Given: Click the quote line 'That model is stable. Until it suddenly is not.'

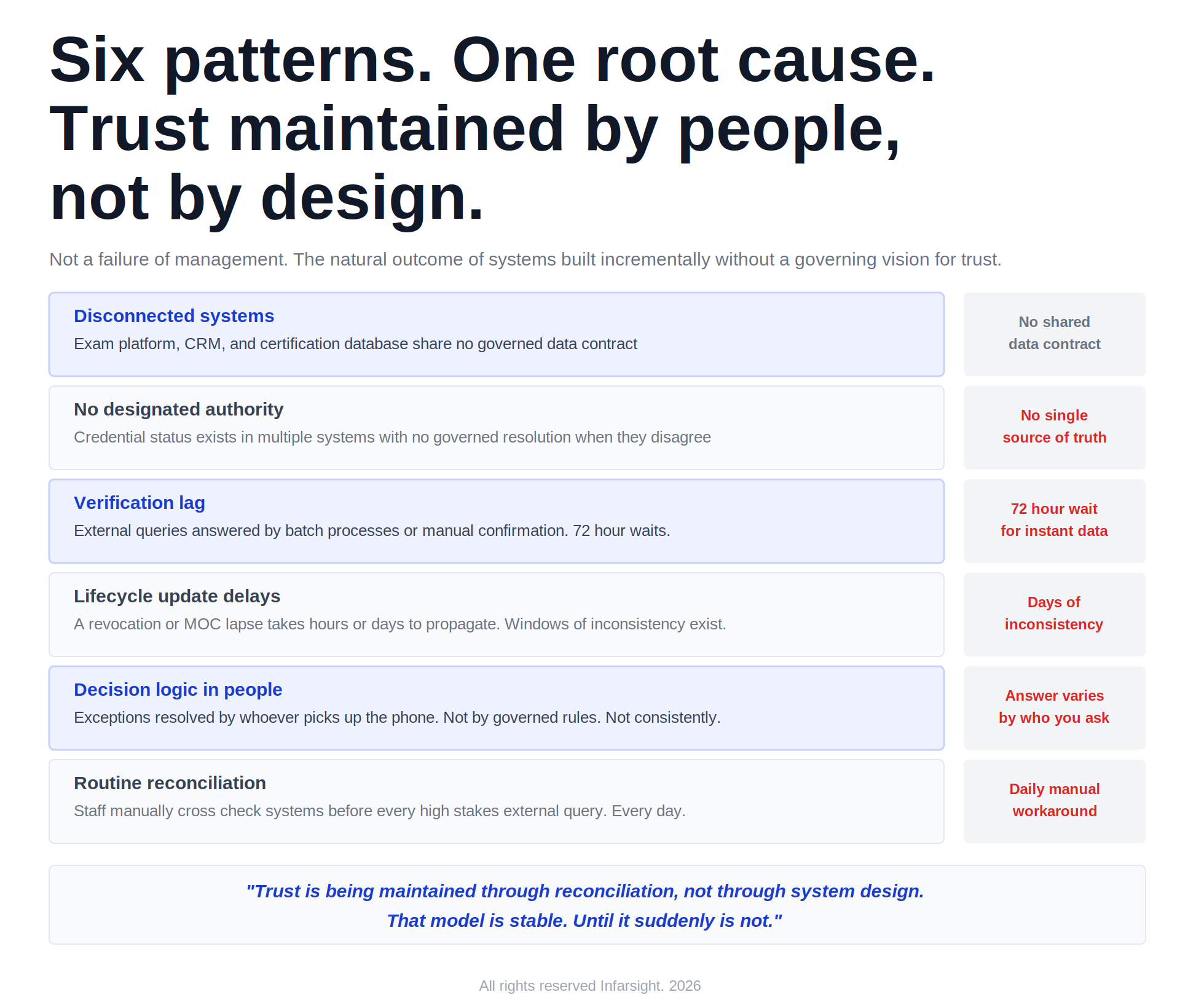Looking at the screenshot, I should (x=584, y=921).
